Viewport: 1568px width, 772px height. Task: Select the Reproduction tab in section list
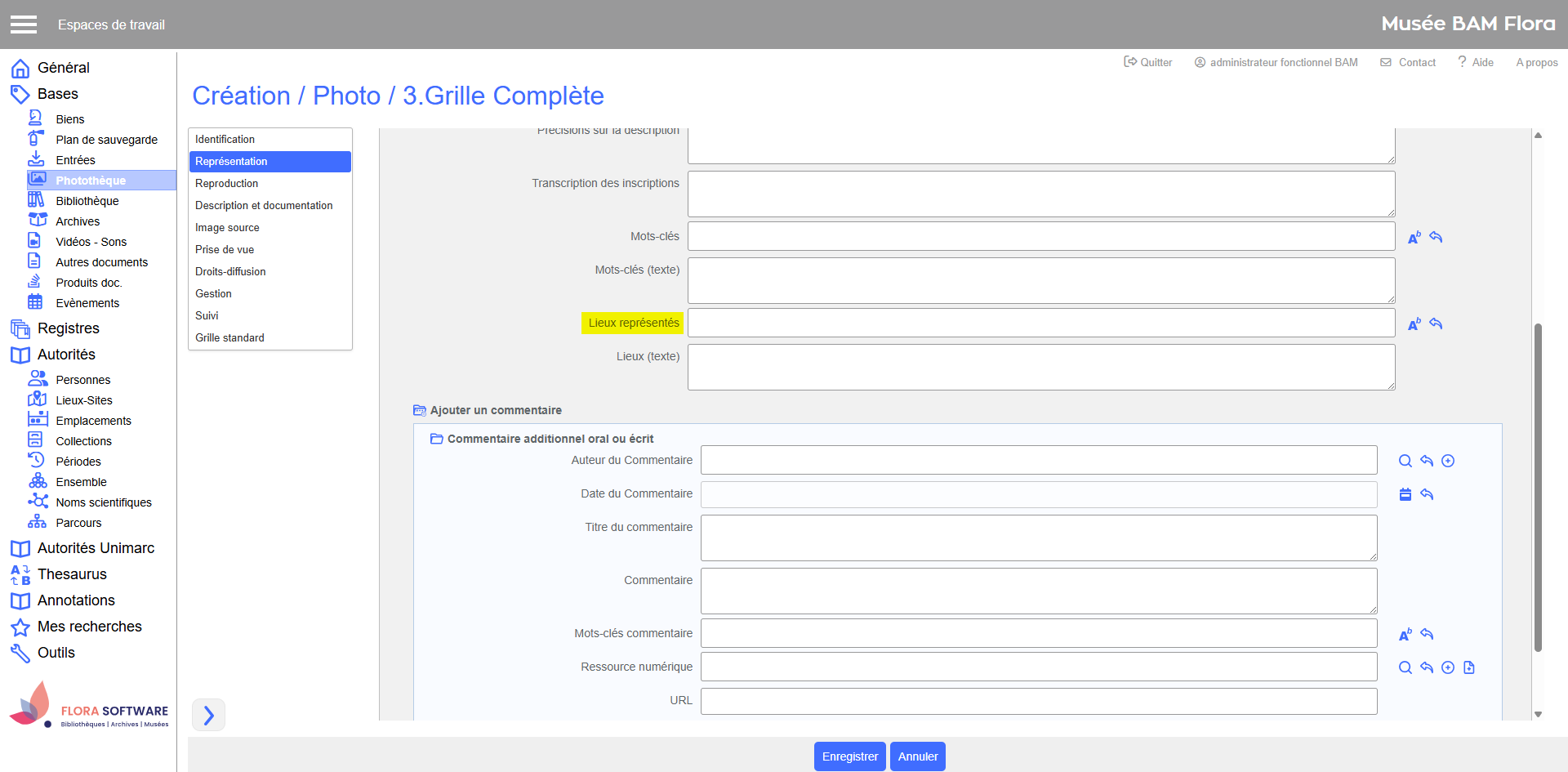coord(226,184)
